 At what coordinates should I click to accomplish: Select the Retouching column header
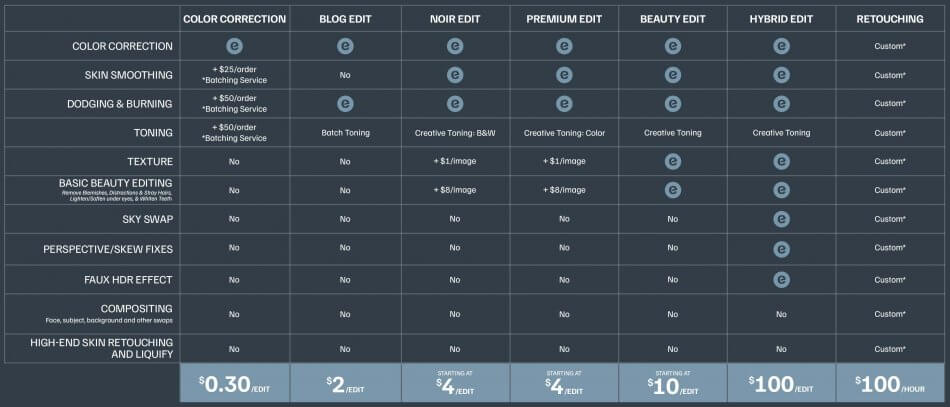tap(889, 18)
